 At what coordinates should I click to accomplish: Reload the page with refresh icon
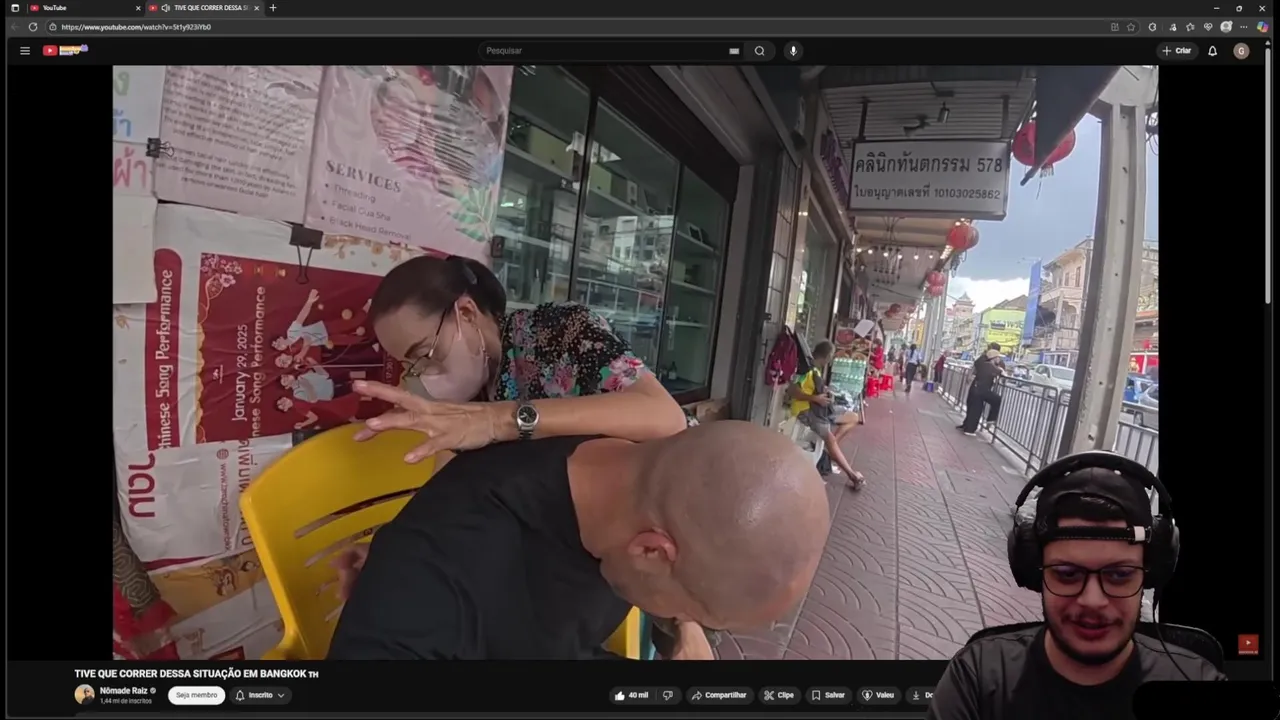click(x=32, y=27)
